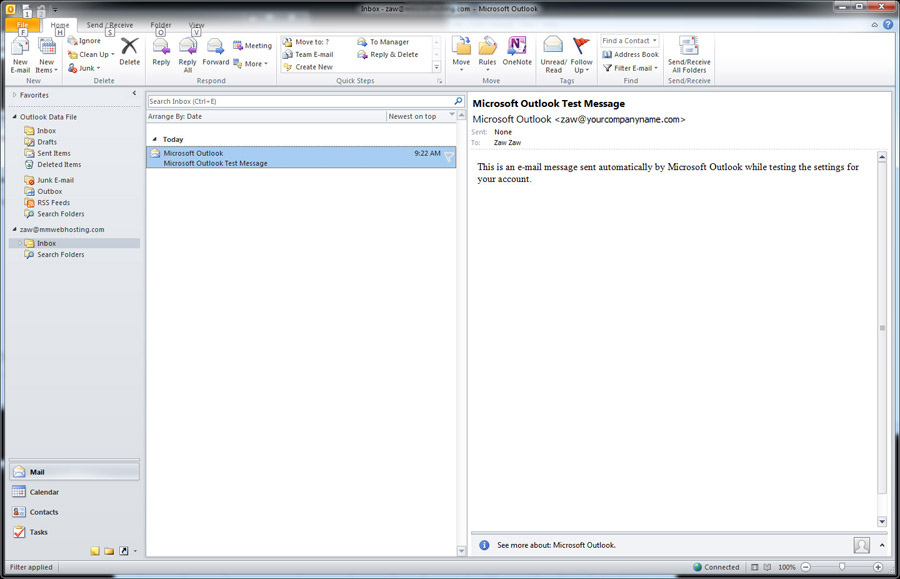Switch to the Home tab
Viewport: 900px width, 579px height.
click(60, 25)
